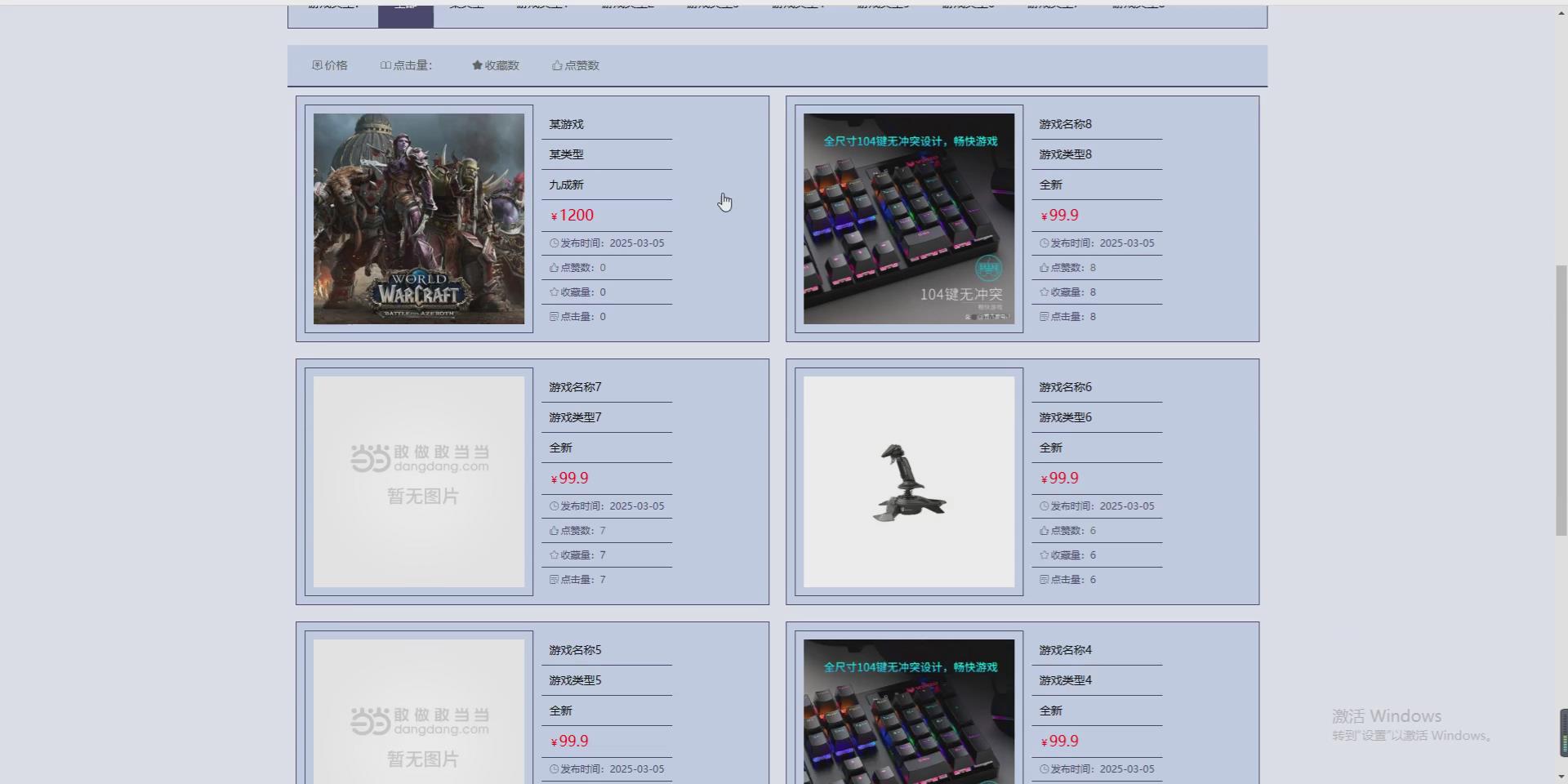Click the scrollbar down arrow
This screenshot has width=1568, height=784.
(x=1561, y=777)
